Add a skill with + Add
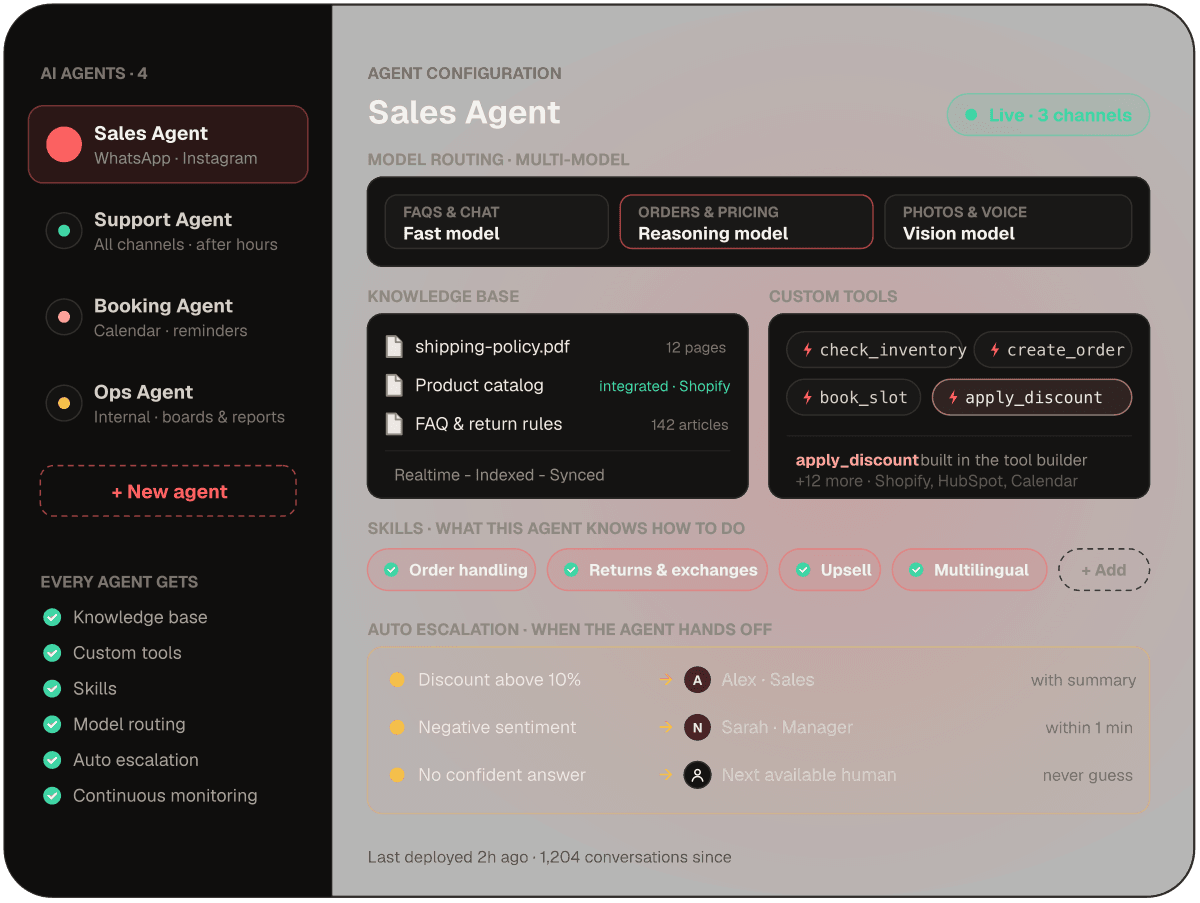 tap(1104, 570)
